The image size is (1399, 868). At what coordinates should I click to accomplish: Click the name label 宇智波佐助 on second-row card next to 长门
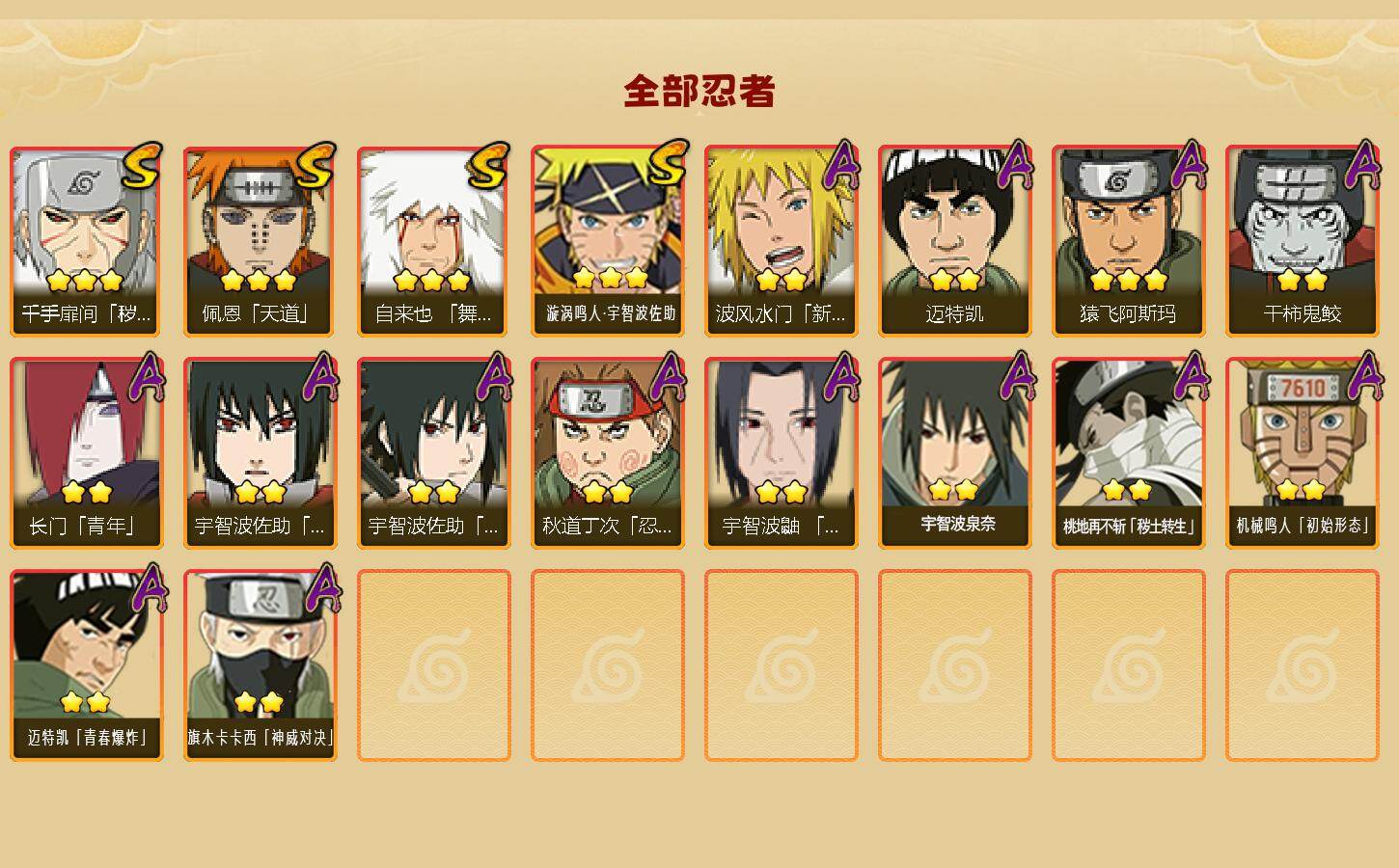(260, 527)
